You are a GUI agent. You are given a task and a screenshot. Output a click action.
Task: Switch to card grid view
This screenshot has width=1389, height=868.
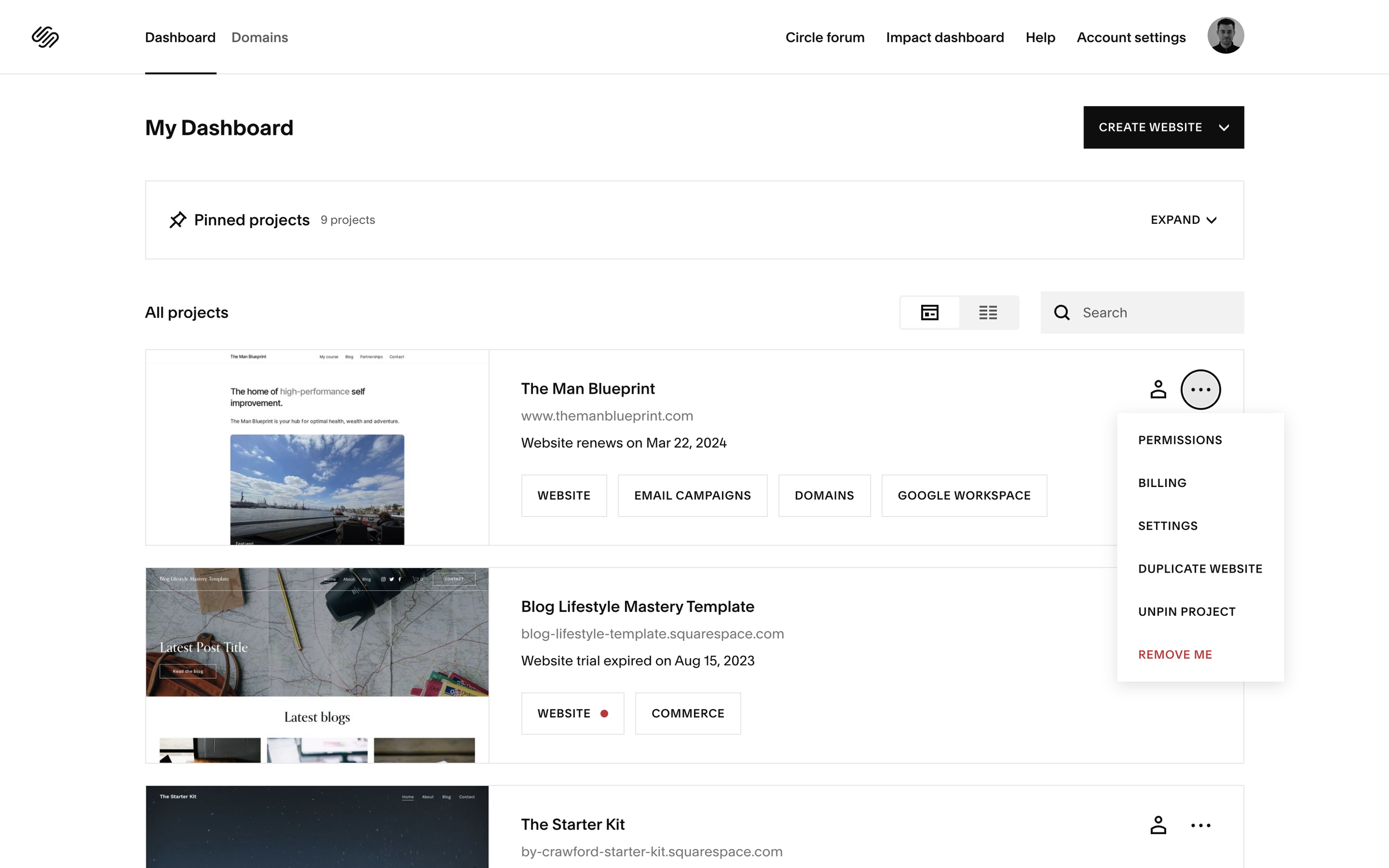coord(930,312)
